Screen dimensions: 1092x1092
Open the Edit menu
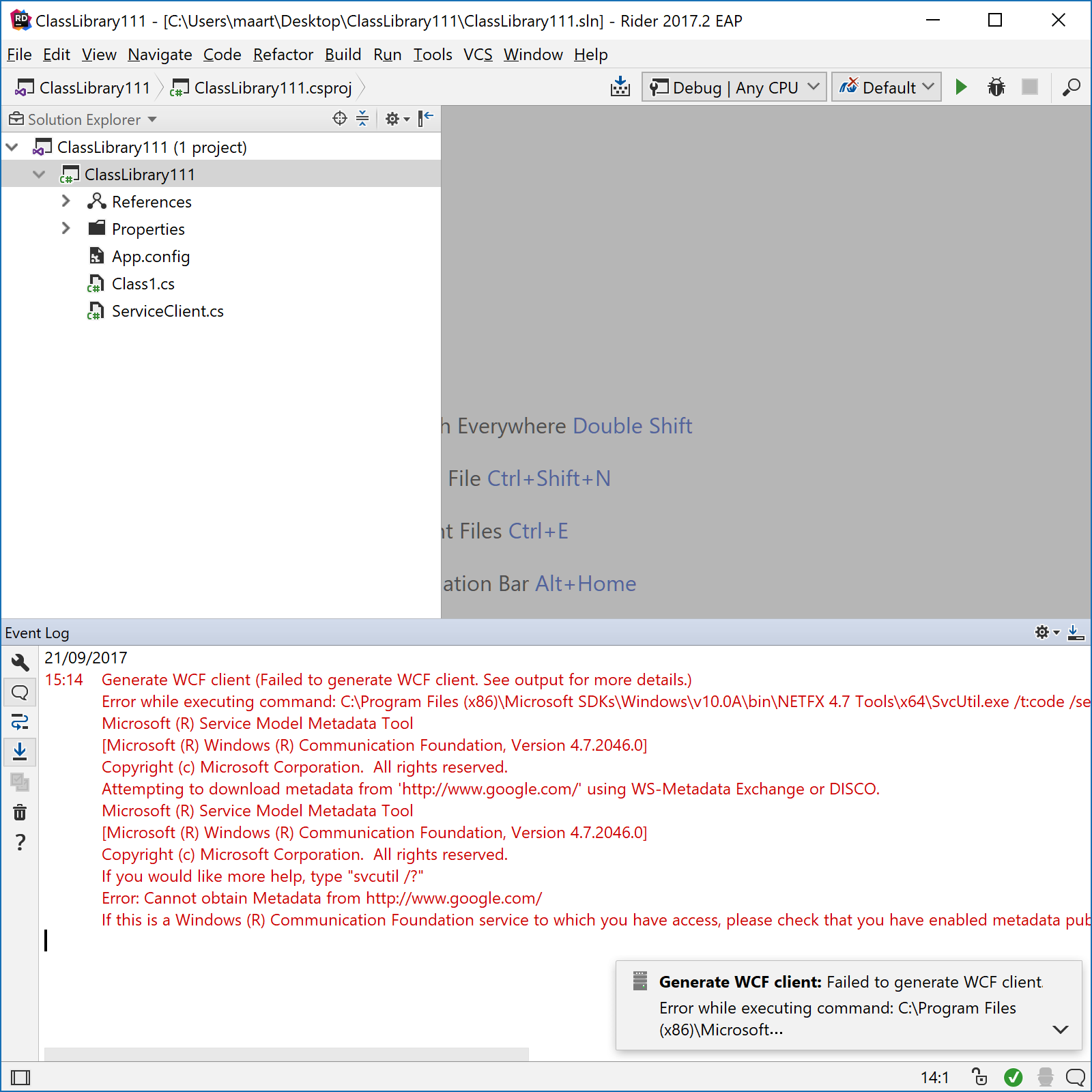[57, 55]
